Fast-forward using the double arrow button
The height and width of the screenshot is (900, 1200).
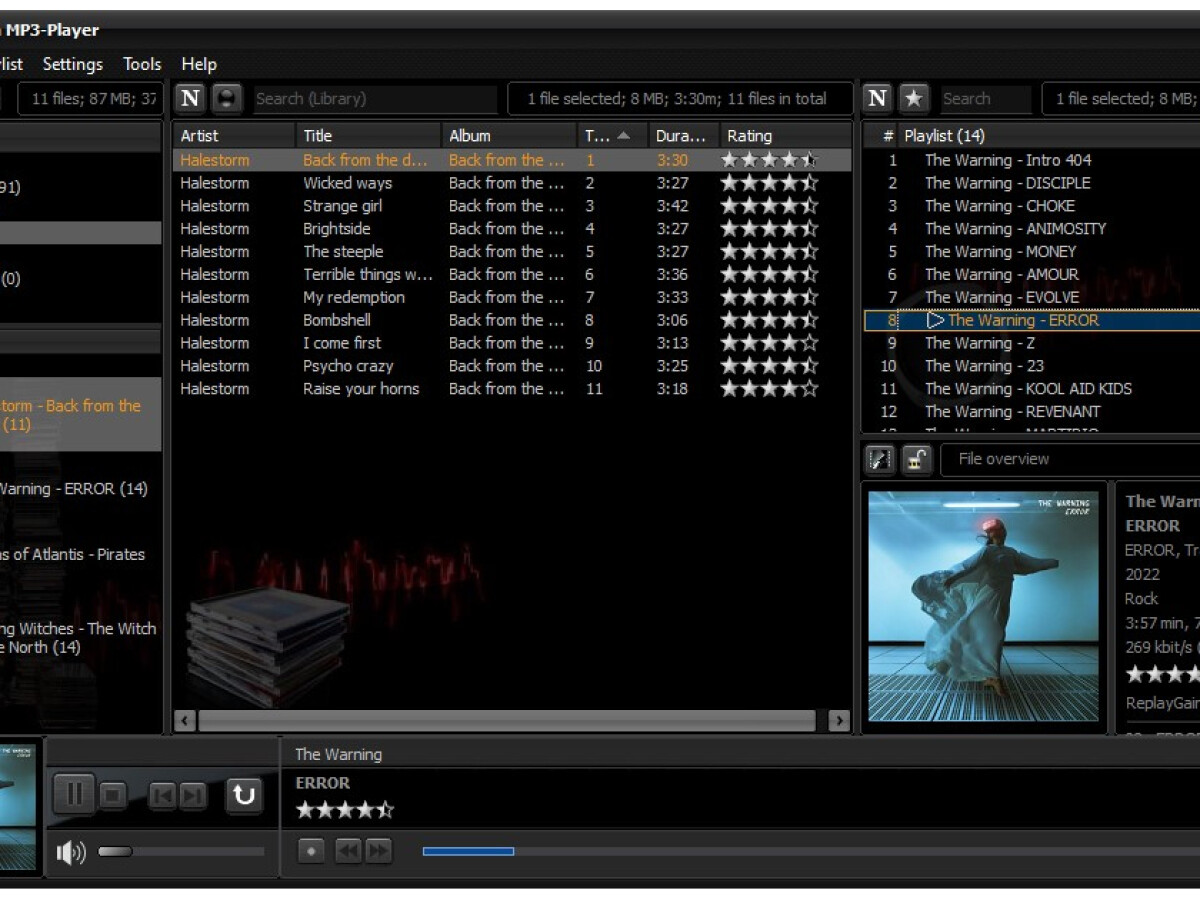click(x=378, y=851)
